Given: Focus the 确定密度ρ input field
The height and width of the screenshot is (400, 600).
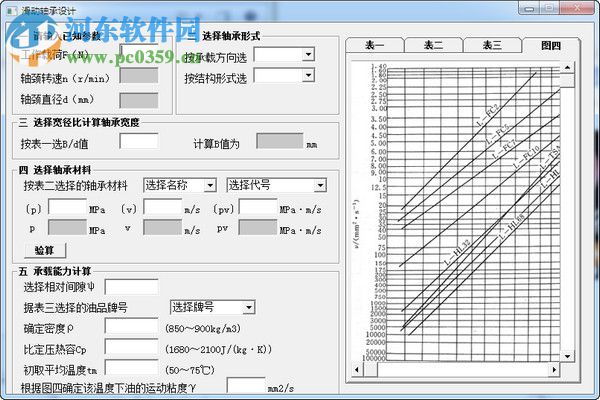Looking at the screenshot, I should click(132, 328).
